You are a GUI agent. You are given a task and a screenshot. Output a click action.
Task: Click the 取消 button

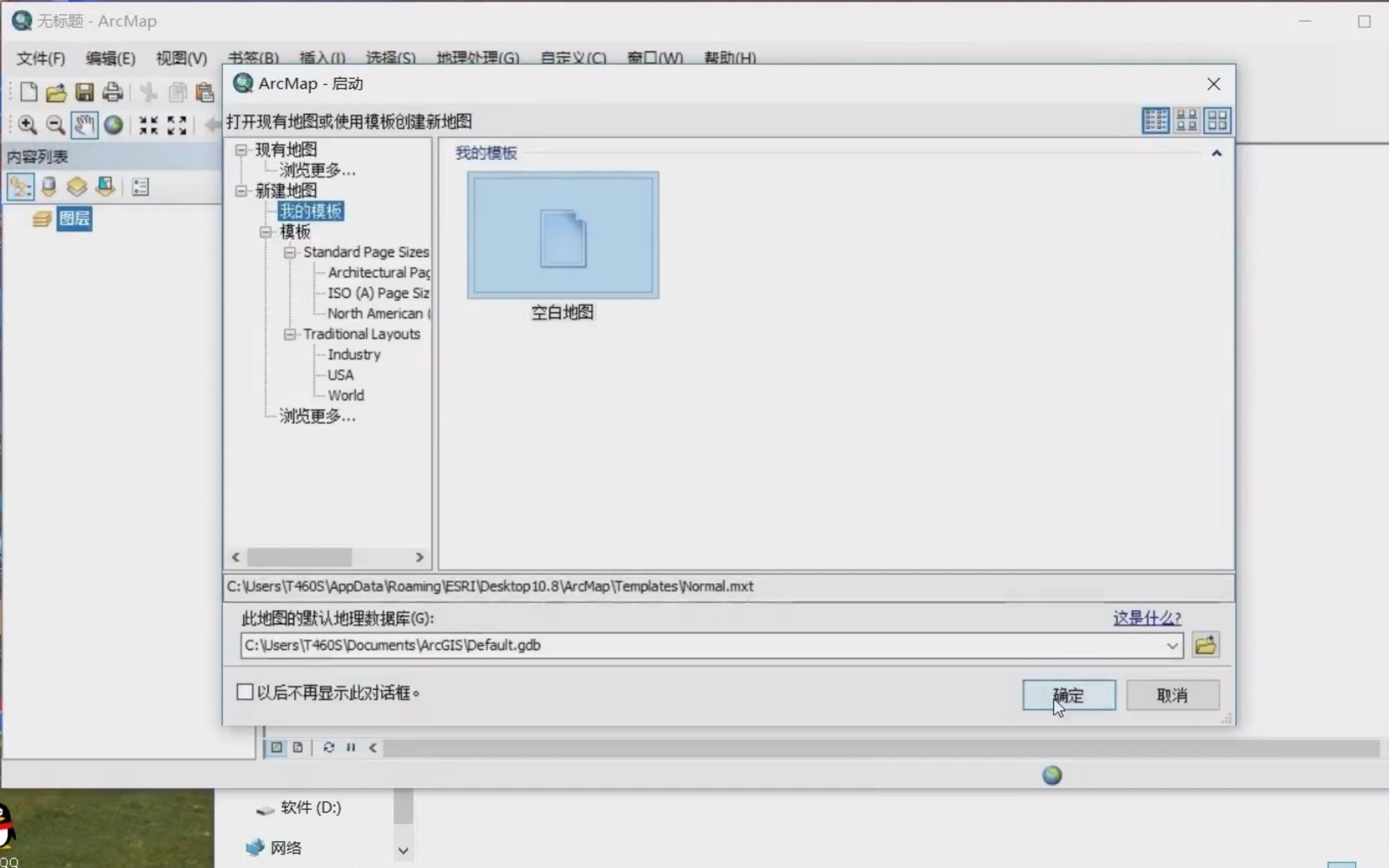click(1172, 695)
